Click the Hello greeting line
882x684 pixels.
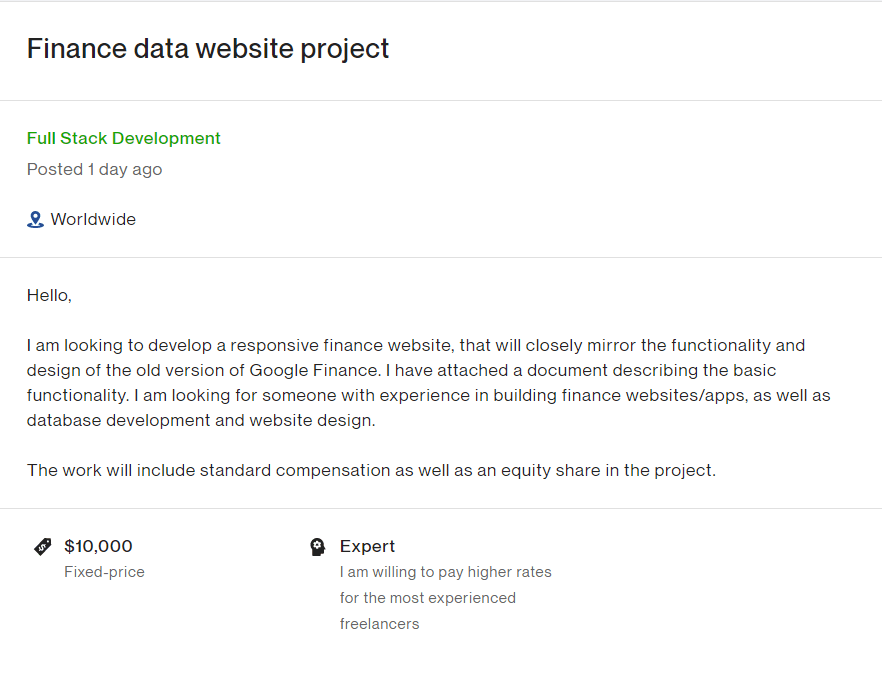coord(50,295)
